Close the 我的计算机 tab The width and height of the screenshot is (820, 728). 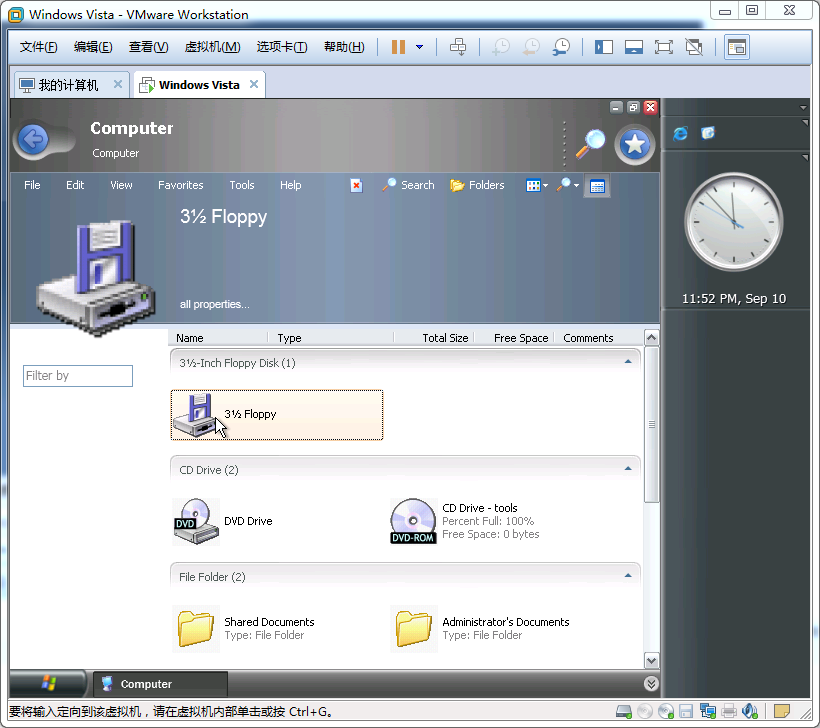pos(118,84)
